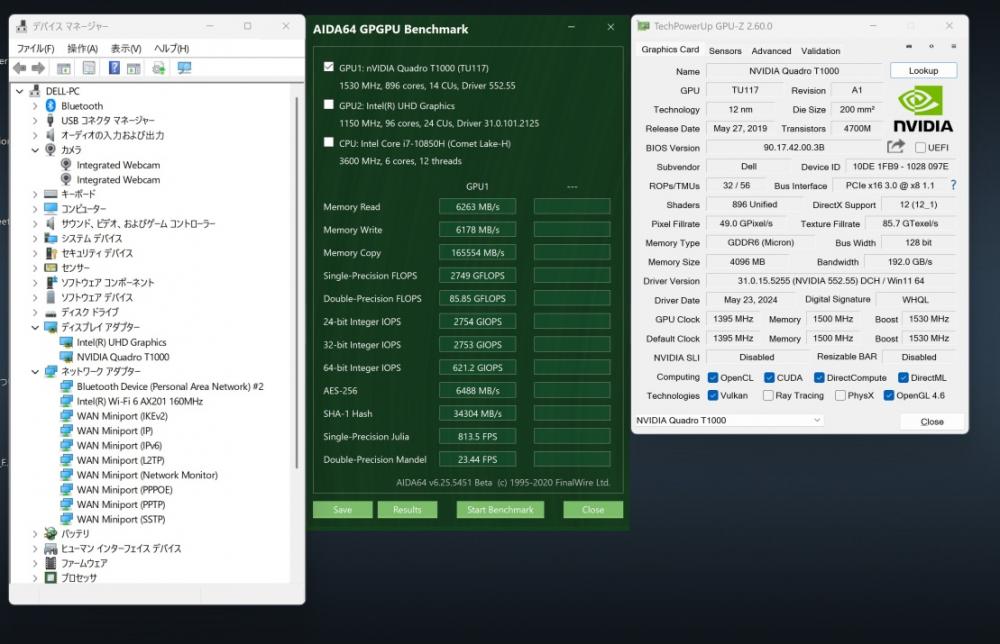Click the Intel(R) UHD Graphics adapter icon in tree
This screenshot has width=1000, height=644.
tap(66, 342)
